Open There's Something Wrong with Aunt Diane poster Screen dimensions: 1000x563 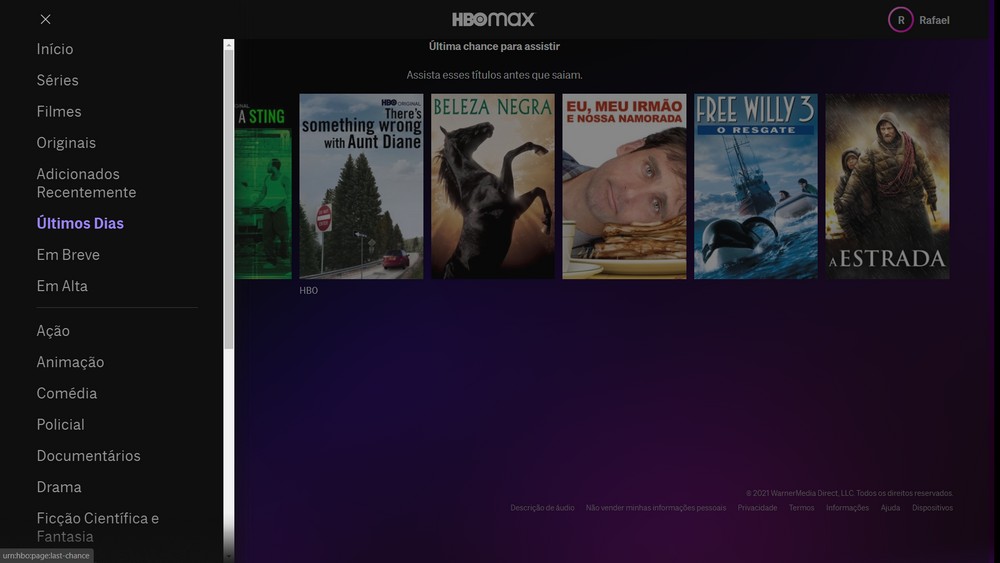(361, 186)
